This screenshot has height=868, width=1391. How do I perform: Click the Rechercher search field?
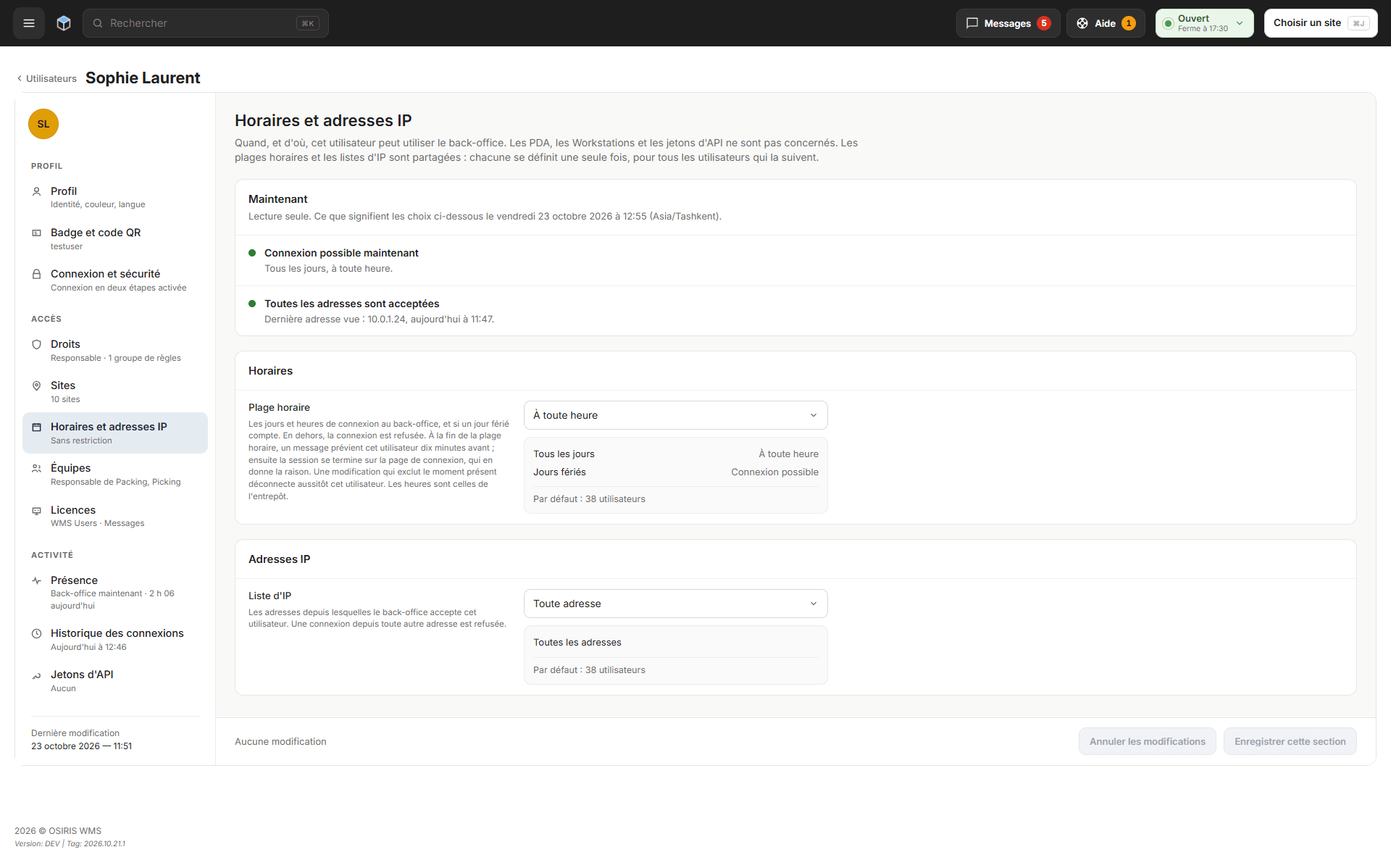[206, 23]
